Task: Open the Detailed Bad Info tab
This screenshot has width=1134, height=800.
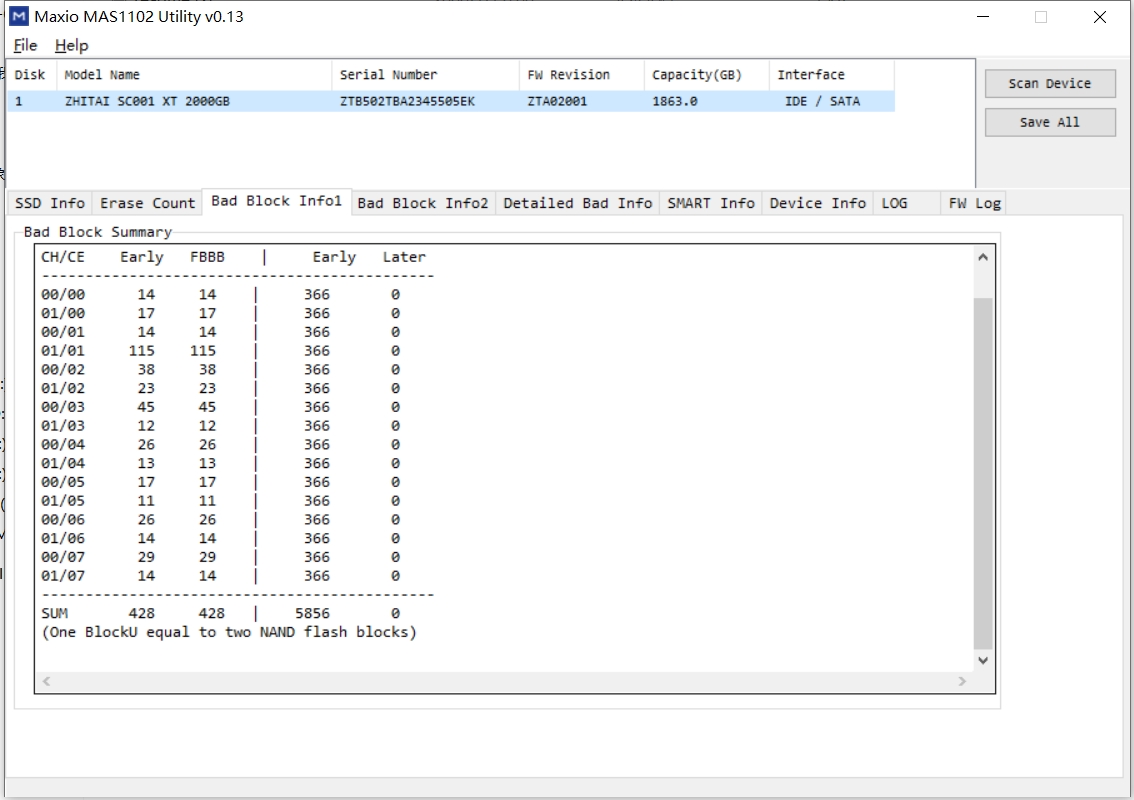Action: pos(578,203)
